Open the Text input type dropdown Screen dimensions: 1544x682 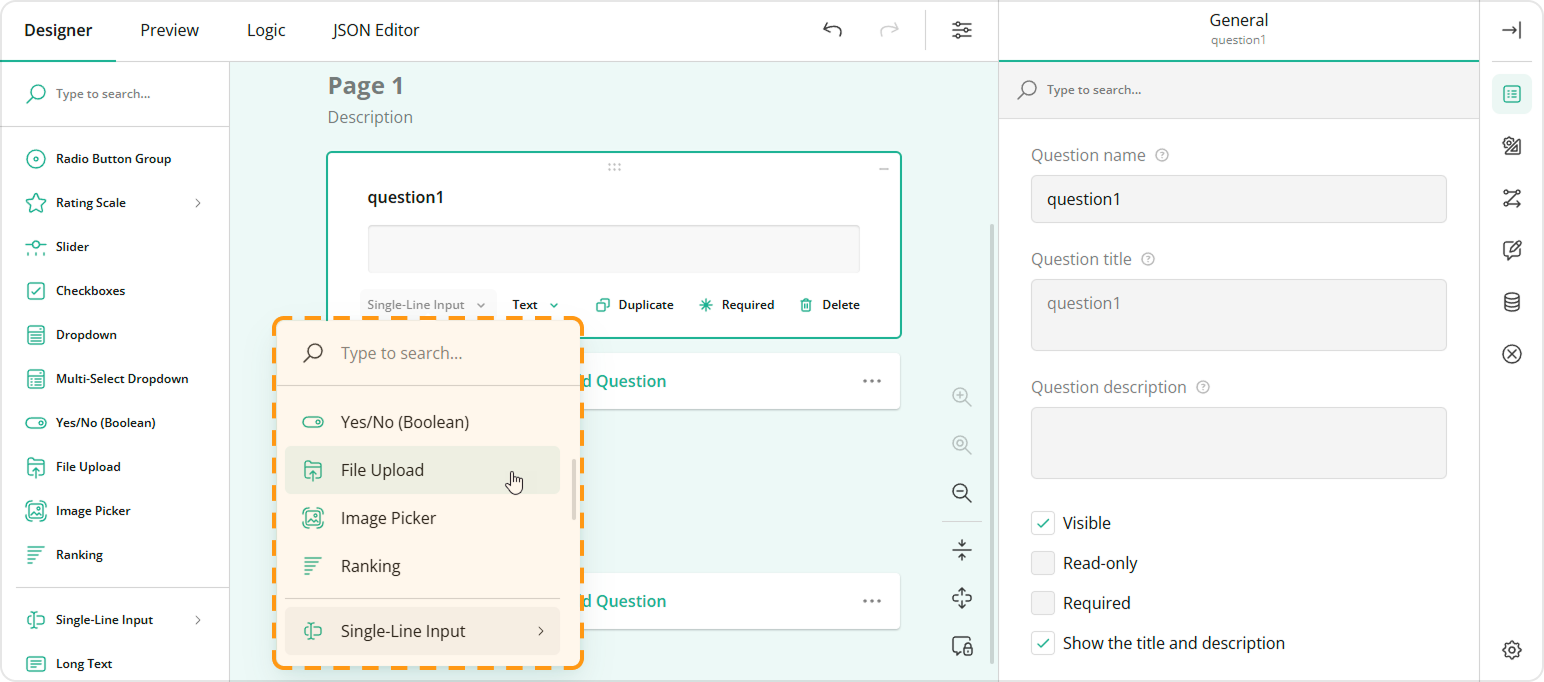tap(533, 304)
